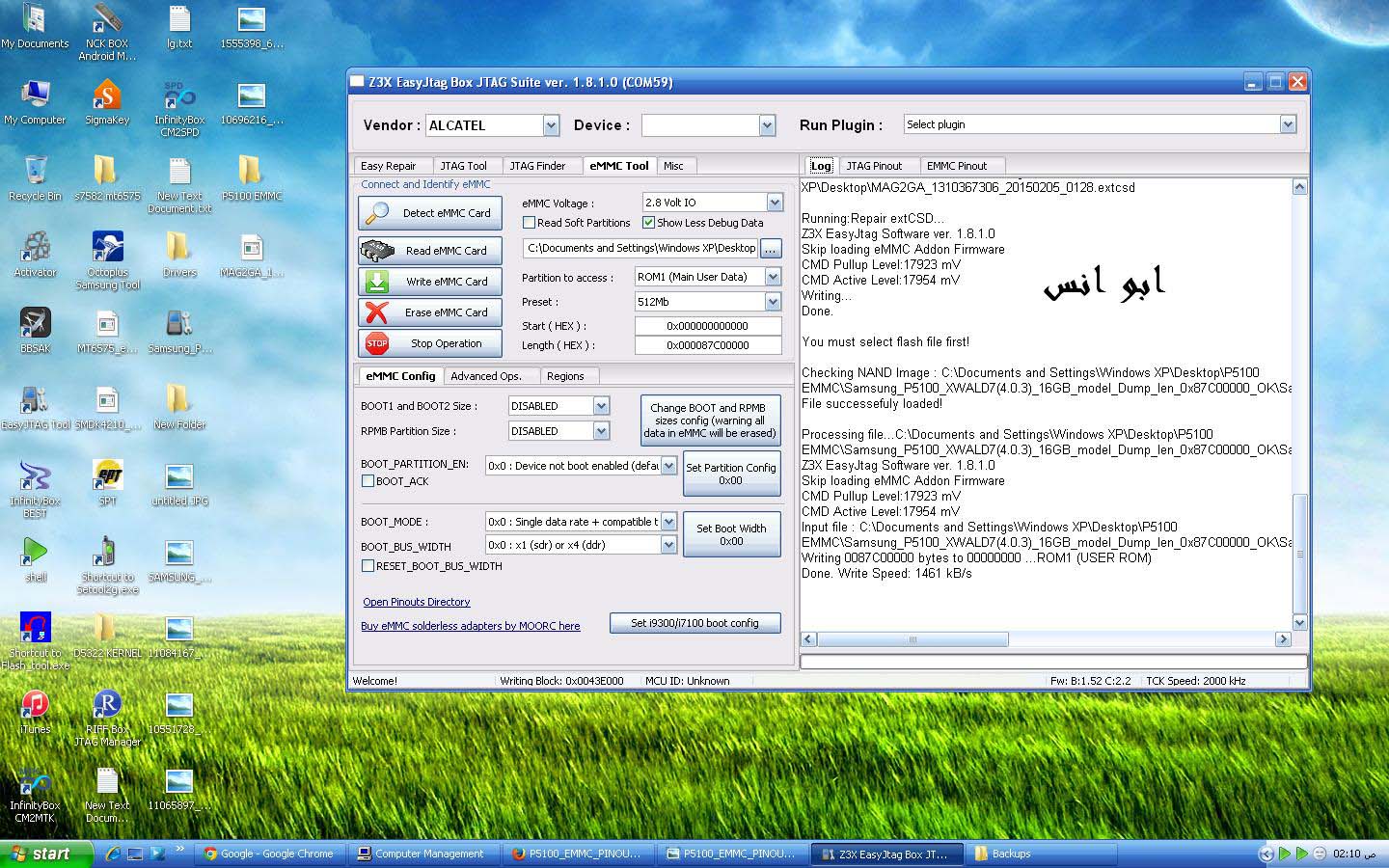The image size is (1389, 868).
Task: Click log horizontal scrollbar thumb
Action: (913, 639)
